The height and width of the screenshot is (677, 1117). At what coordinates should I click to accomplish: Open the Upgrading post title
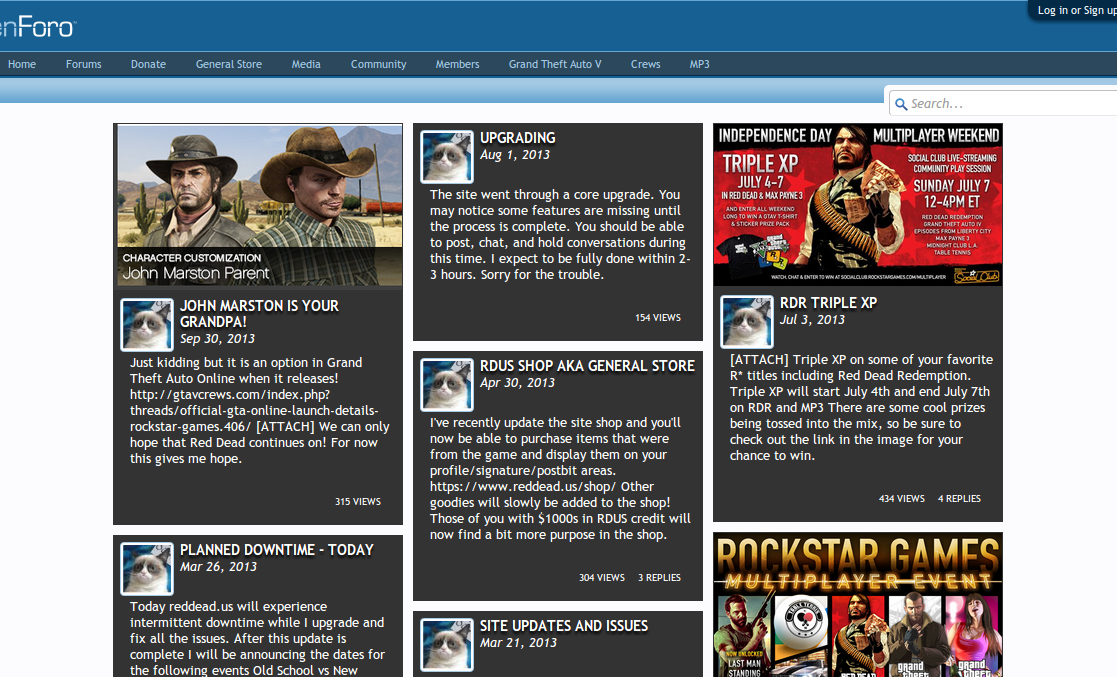517,138
